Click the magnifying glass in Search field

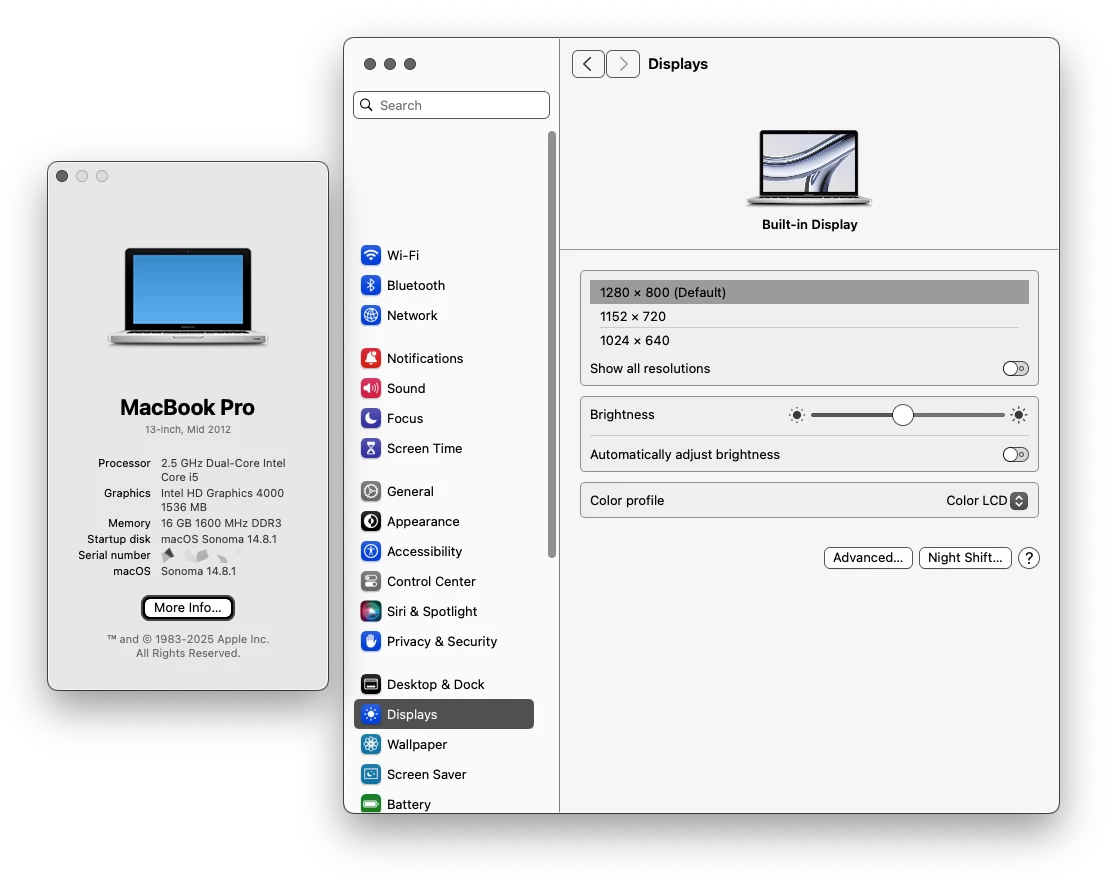(366, 105)
